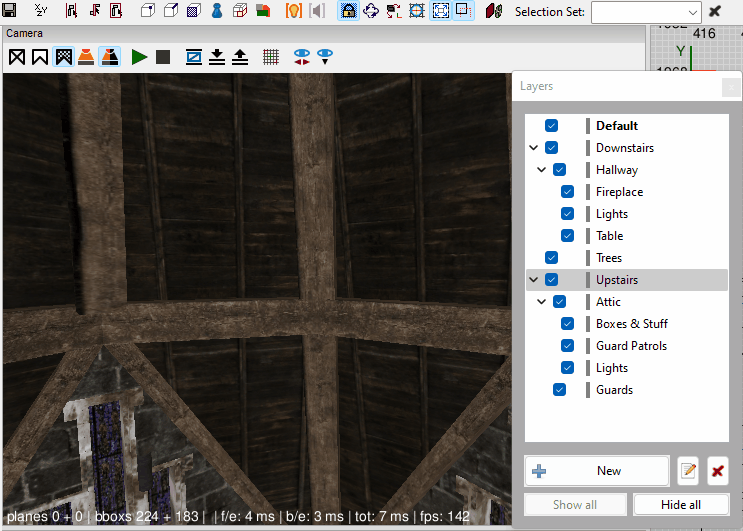This screenshot has width=743, height=531.
Task: Select the Trees layer name
Action: point(609,258)
